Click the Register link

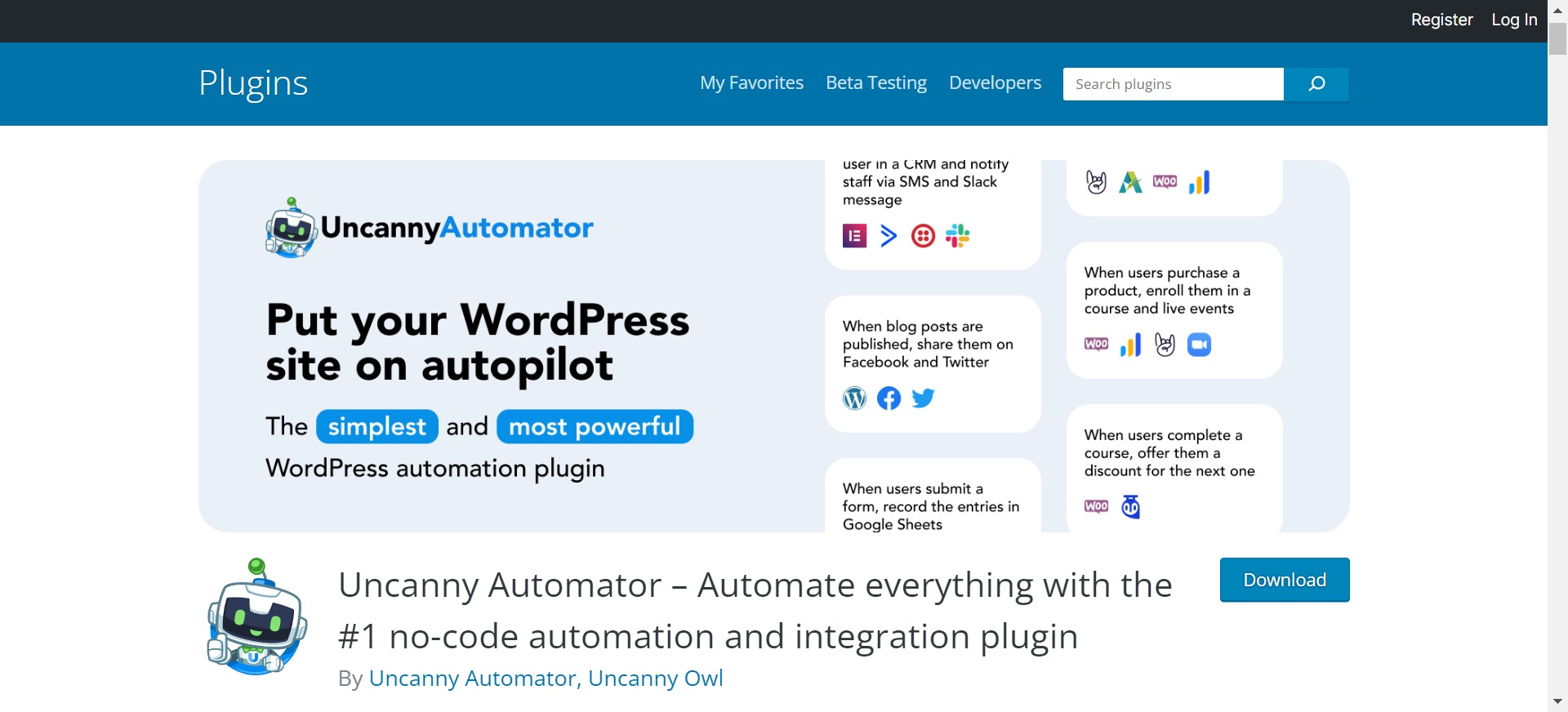coord(1441,20)
